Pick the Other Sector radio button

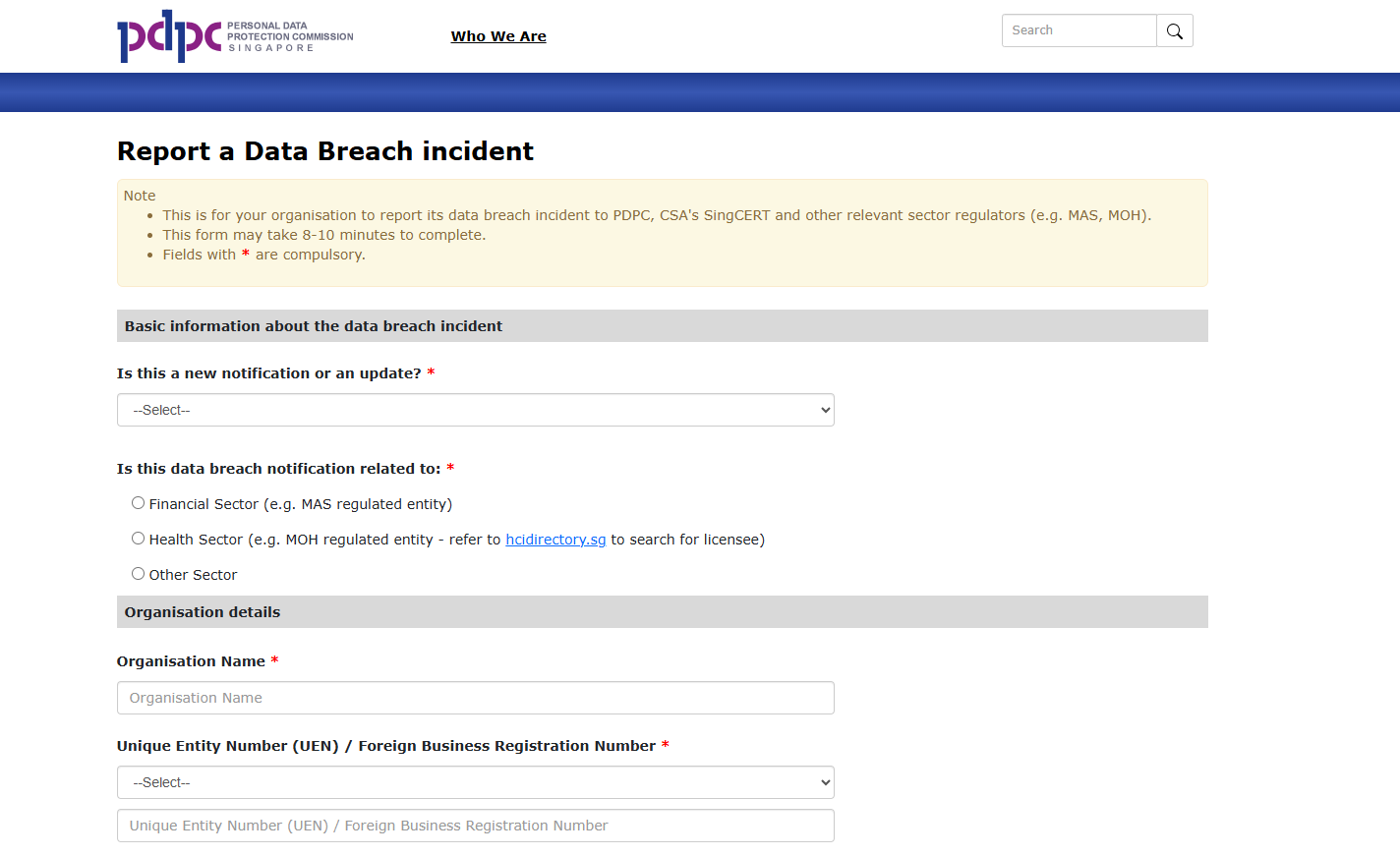[139, 574]
